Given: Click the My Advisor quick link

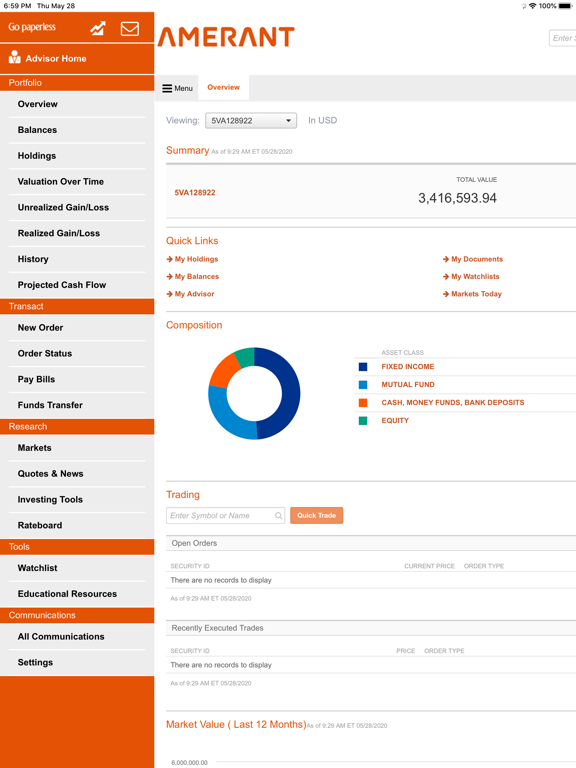Looking at the screenshot, I should click(194, 294).
